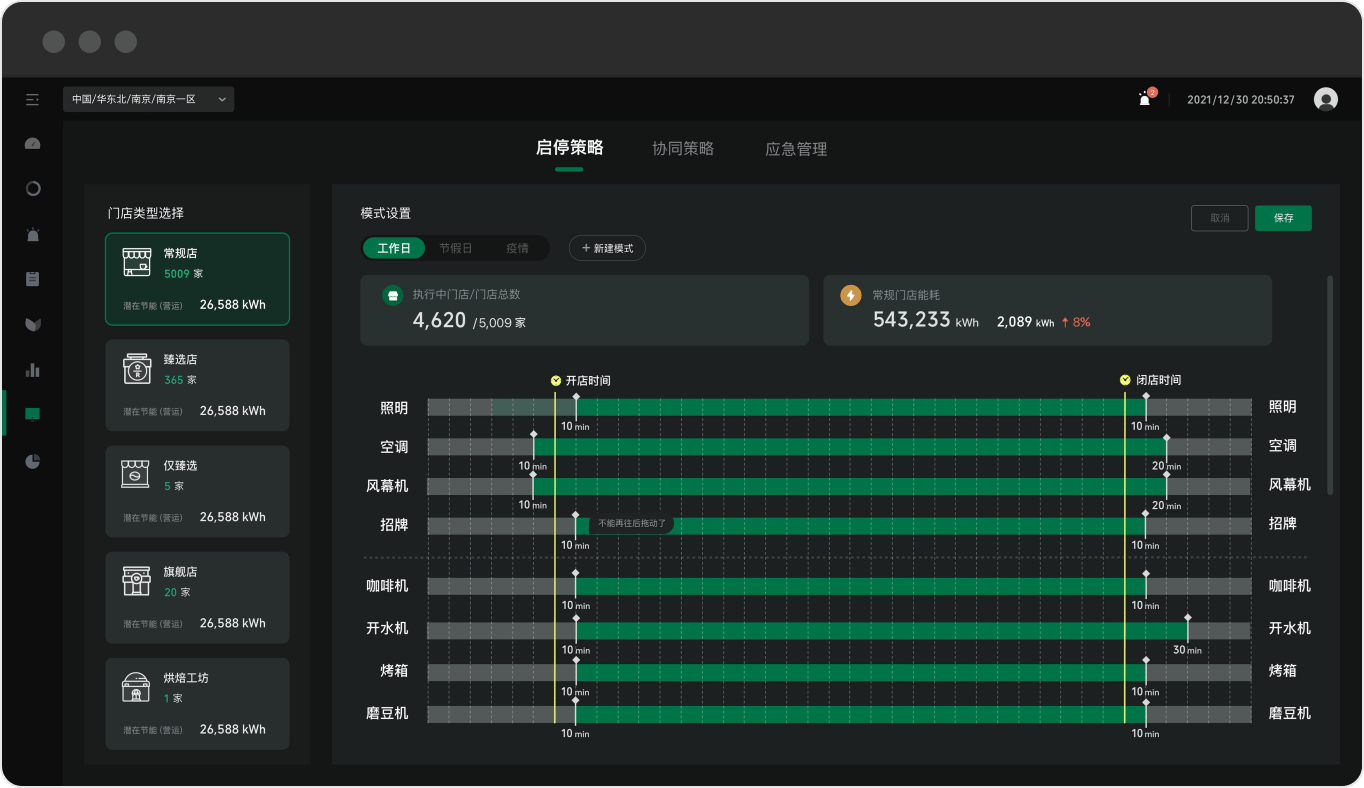Switch to the 协同策略 tab
Screen dimensions: 1364x788
683,149
